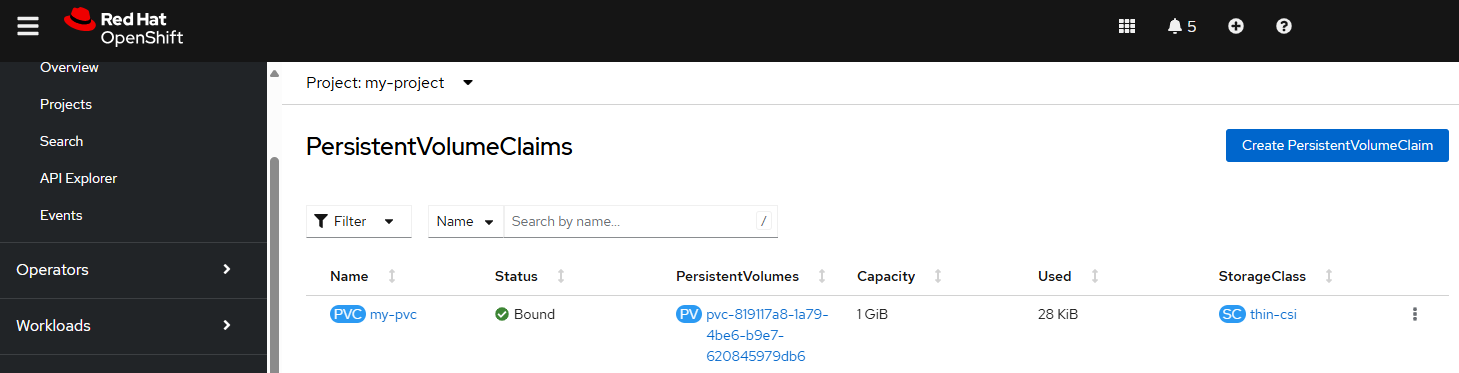Open the help question mark icon
Viewport: 1459px width, 373px height.
point(1284,27)
